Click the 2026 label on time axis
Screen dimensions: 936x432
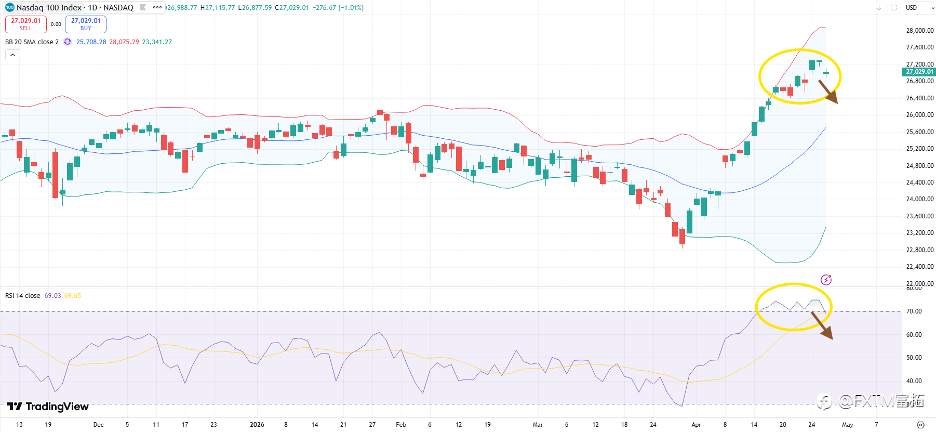[x=255, y=423]
